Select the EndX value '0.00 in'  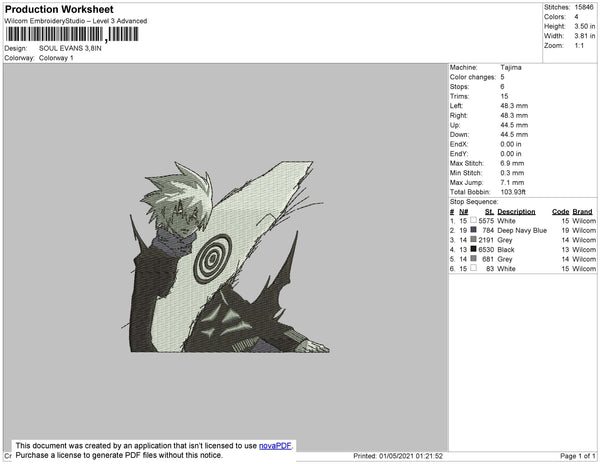click(x=511, y=144)
